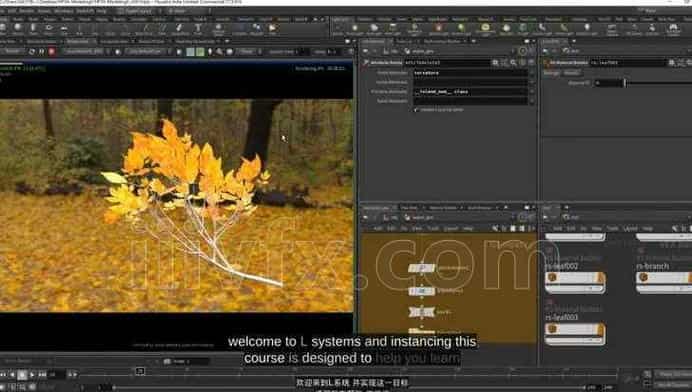The width and height of the screenshot is (692, 392).
Task: Click the key icon left of the timeline buttons
Action: click(x=628, y=379)
